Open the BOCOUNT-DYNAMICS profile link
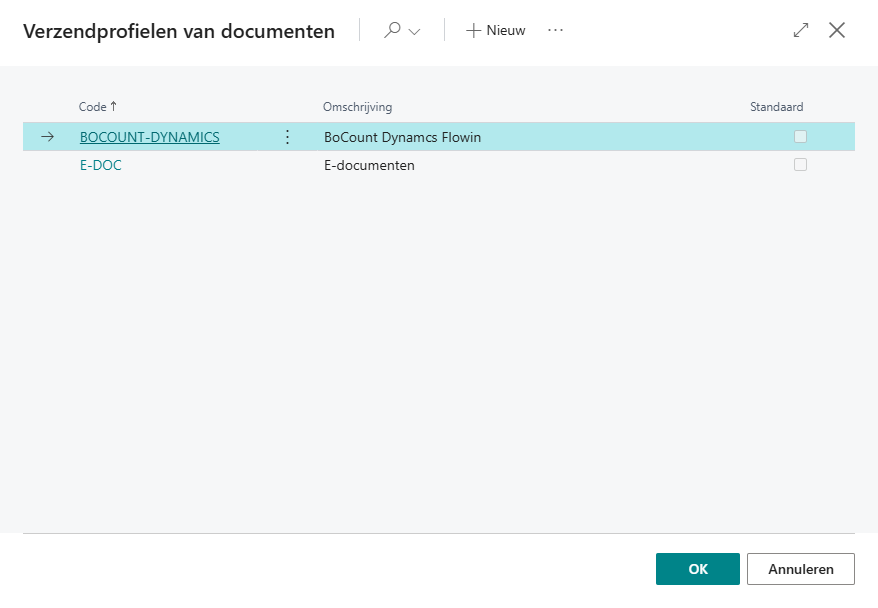 (x=150, y=137)
